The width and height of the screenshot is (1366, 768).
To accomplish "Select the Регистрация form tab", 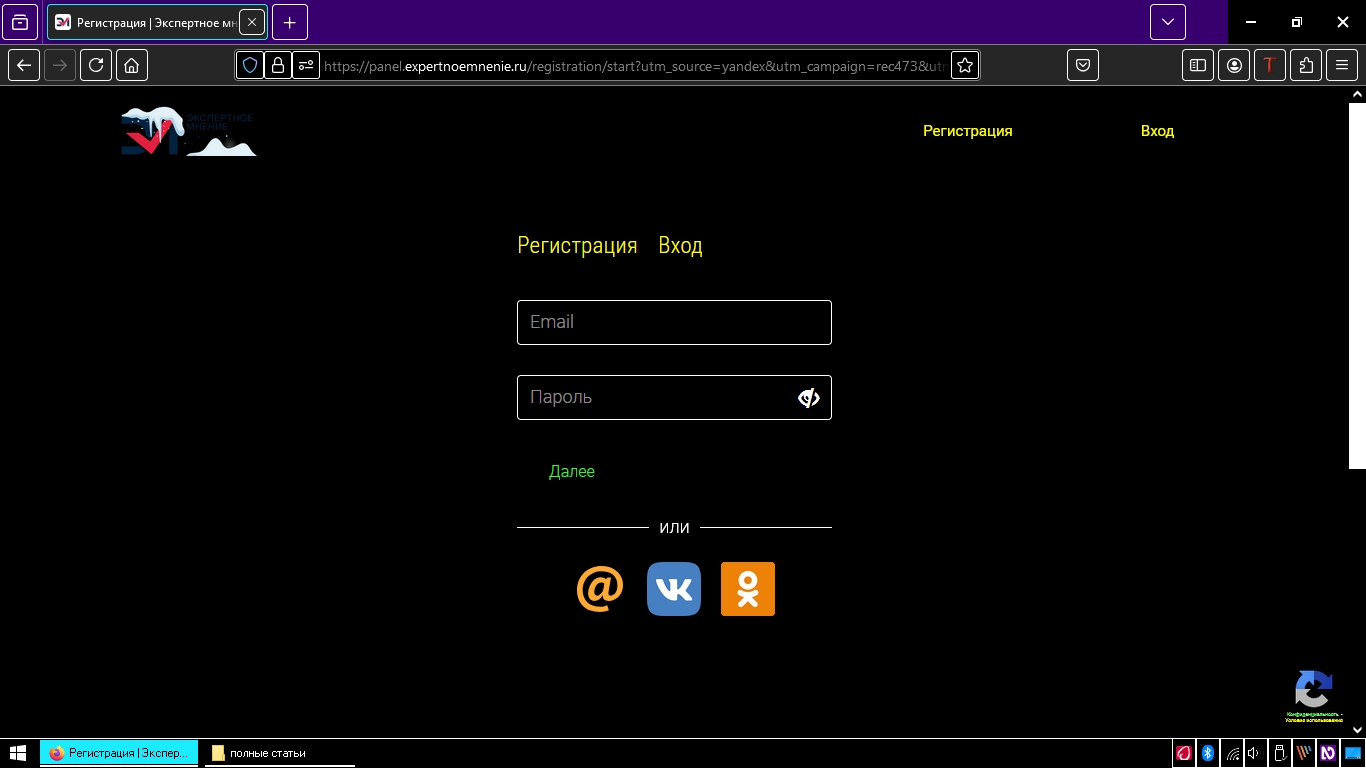I will click(x=577, y=246).
